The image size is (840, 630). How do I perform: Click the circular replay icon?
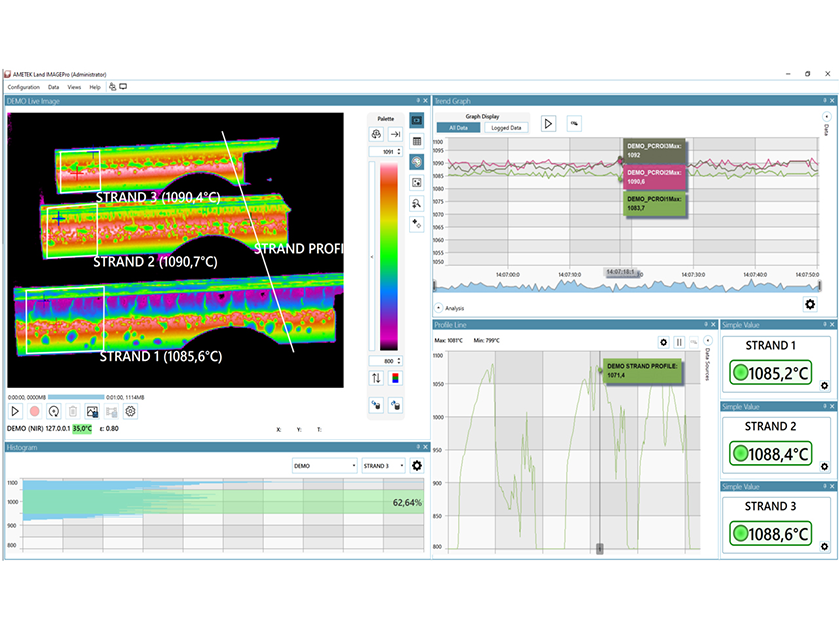point(54,411)
